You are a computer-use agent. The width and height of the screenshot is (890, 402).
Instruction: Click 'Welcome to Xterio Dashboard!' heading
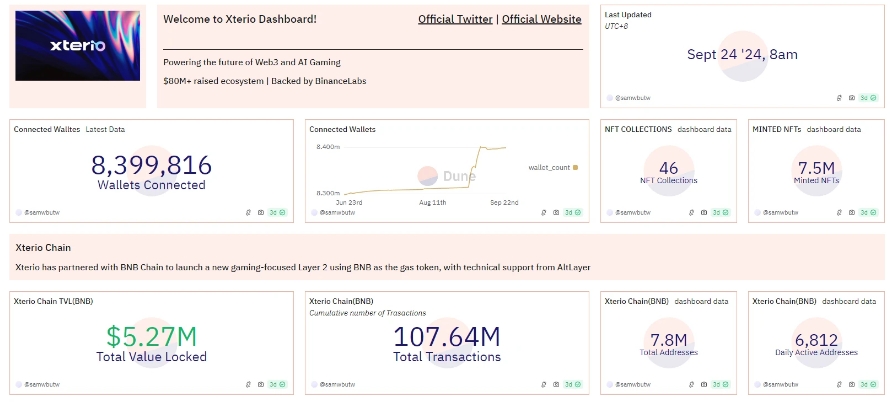tap(240, 19)
